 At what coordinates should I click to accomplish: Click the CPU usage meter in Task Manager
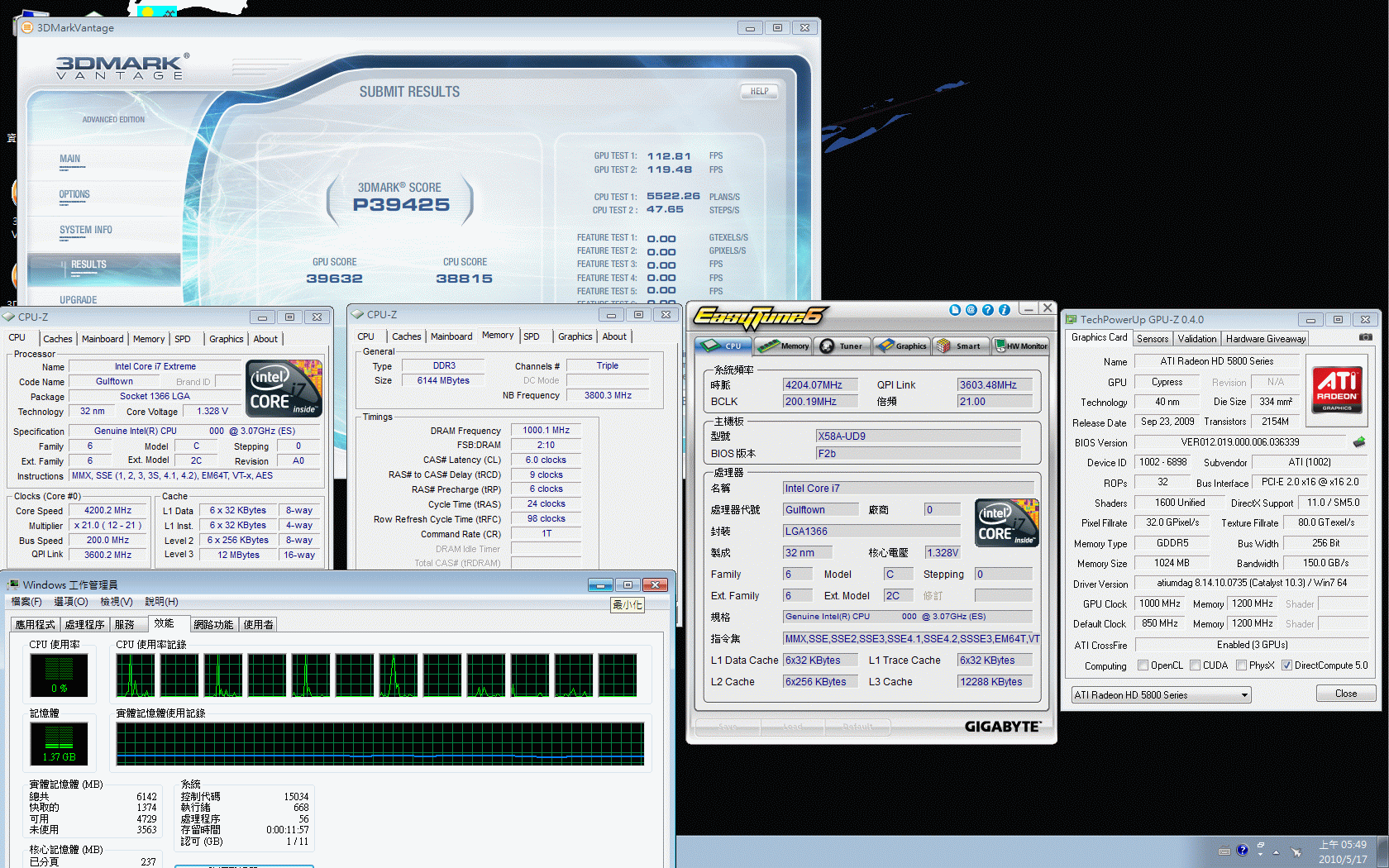[x=59, y=675]
